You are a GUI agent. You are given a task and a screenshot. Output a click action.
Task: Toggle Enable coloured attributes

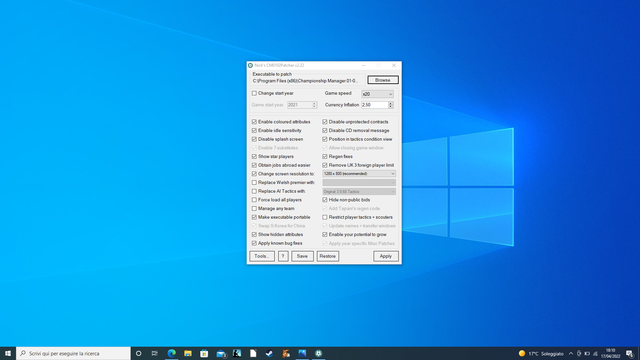(254, 122)
